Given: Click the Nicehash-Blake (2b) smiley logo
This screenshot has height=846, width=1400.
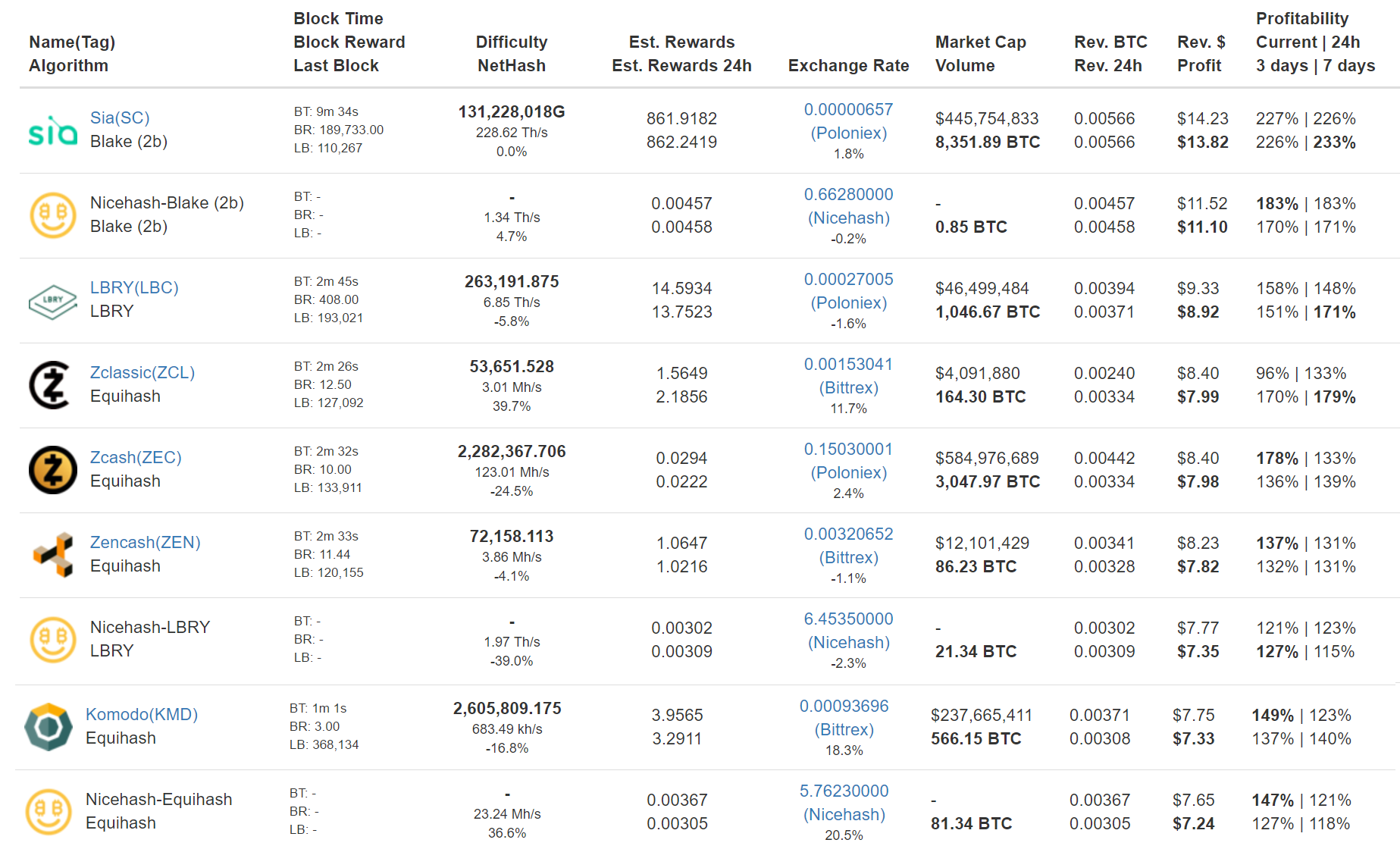Looking at the screenshot, I should pyautogui.click(x=53, y=215).
